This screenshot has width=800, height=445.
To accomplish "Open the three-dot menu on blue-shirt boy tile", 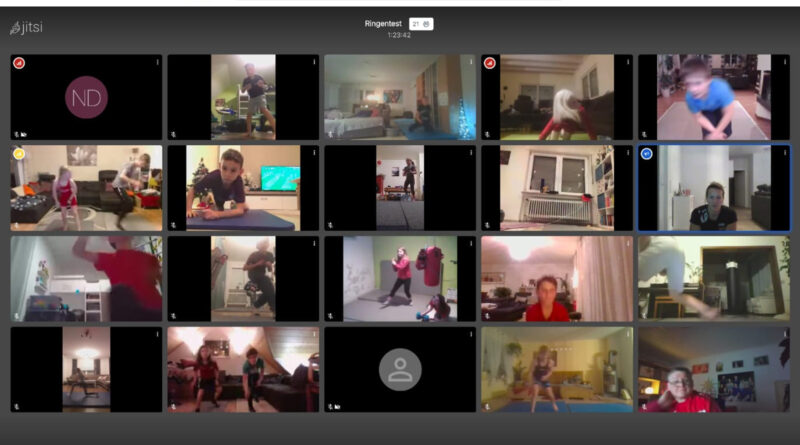I will [x=785, y=62].
